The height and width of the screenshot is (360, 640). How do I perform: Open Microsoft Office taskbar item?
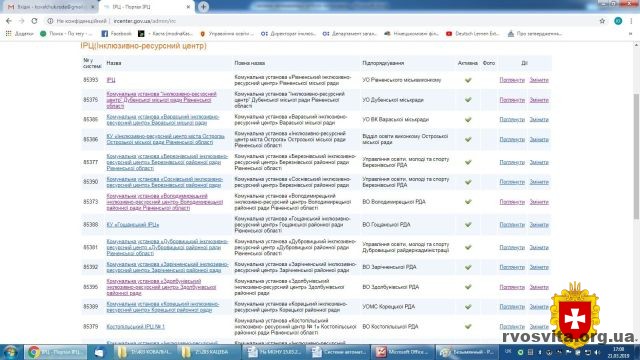[402, 352]
